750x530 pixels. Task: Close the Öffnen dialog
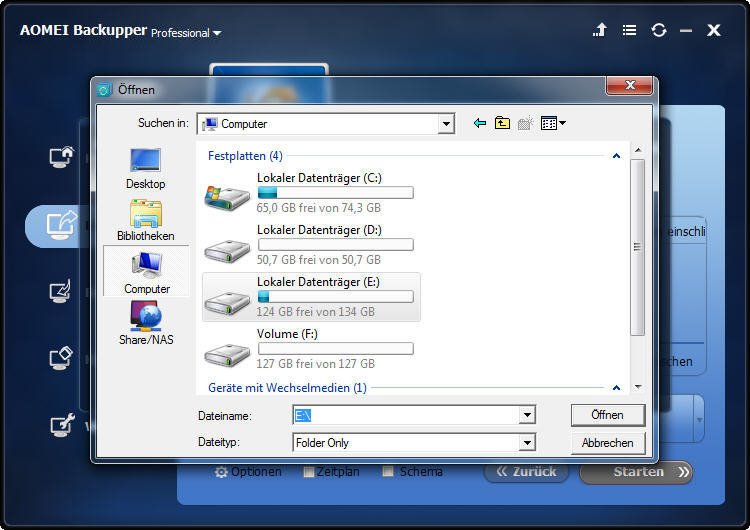tap(629, 85)
